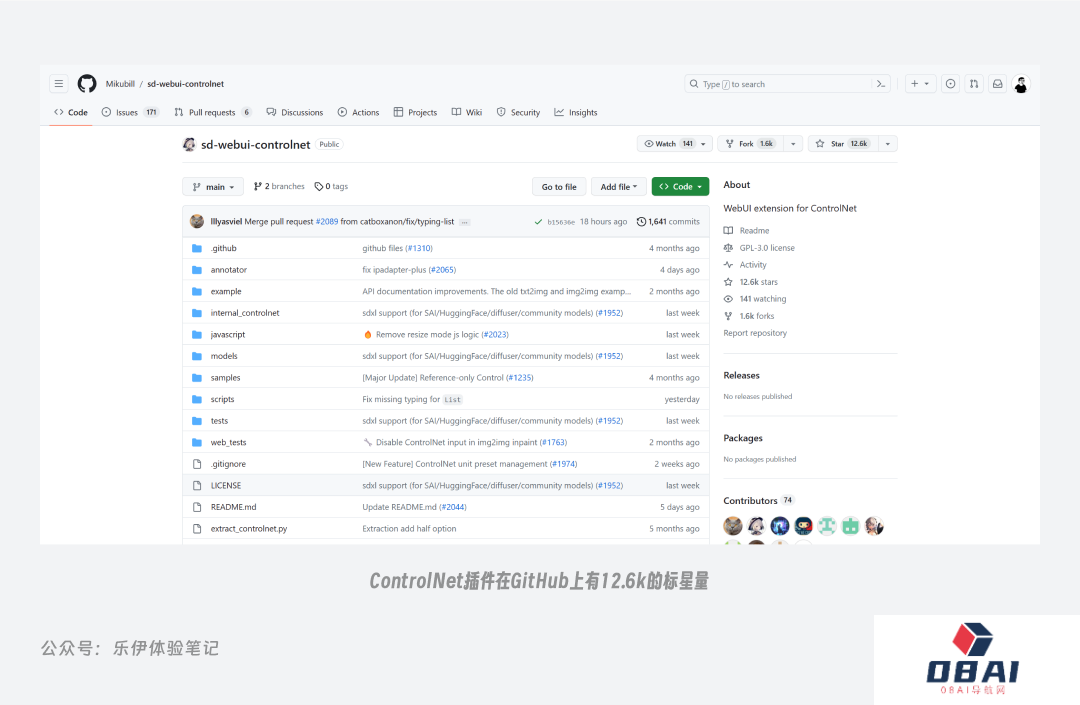Open the Discussions tab

[295, 112]
